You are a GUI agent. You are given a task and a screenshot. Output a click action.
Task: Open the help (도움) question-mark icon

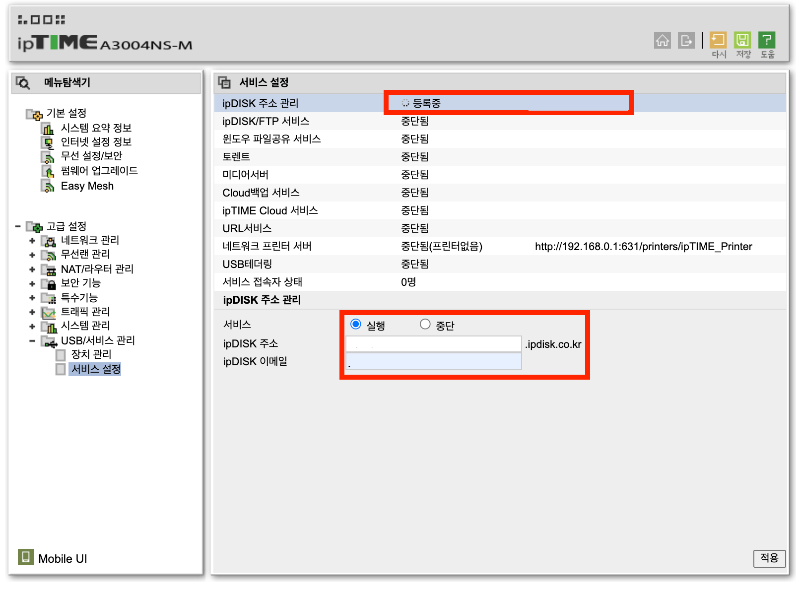point(767,40)
